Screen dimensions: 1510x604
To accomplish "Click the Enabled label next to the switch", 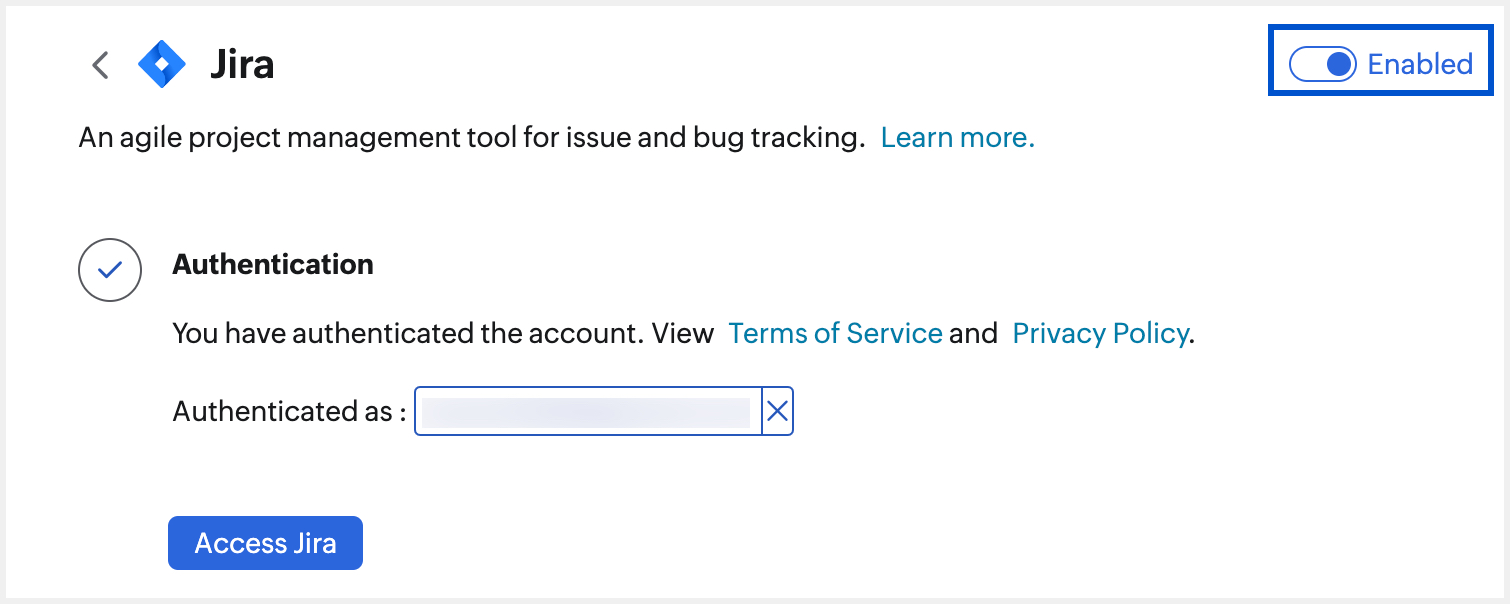I will [1418, 64].
